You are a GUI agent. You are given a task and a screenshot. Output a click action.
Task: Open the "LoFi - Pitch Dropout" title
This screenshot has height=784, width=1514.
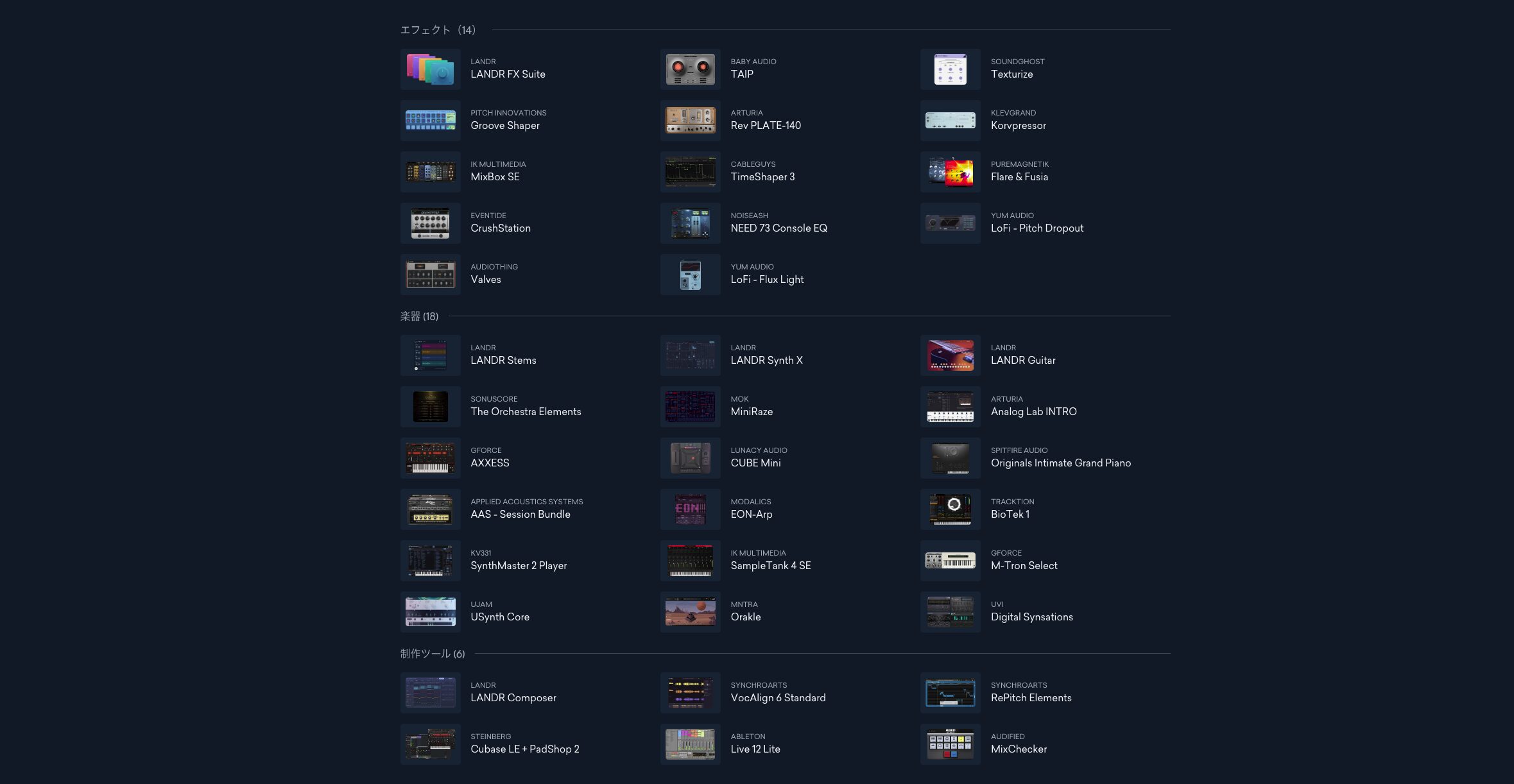point(1037,228)
